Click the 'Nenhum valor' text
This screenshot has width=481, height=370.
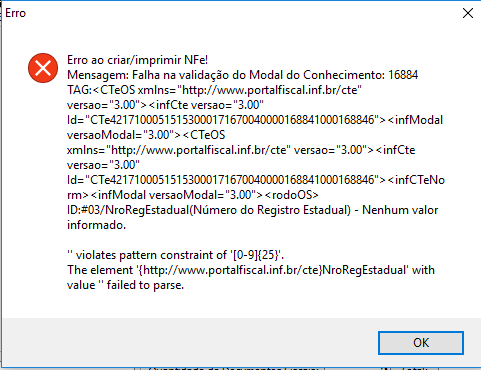coord(400,210)
